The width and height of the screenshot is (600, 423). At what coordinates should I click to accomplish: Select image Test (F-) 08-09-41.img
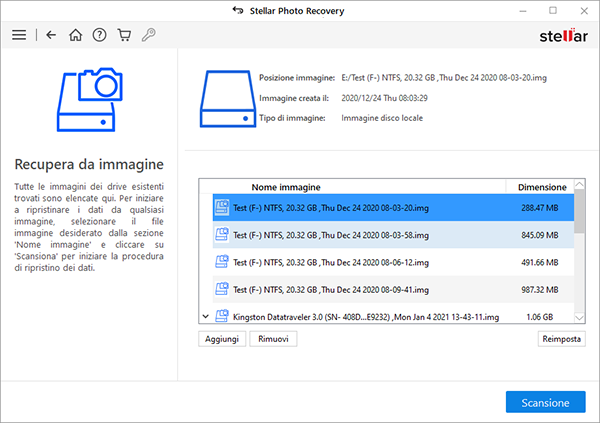[x=330, y=289]
